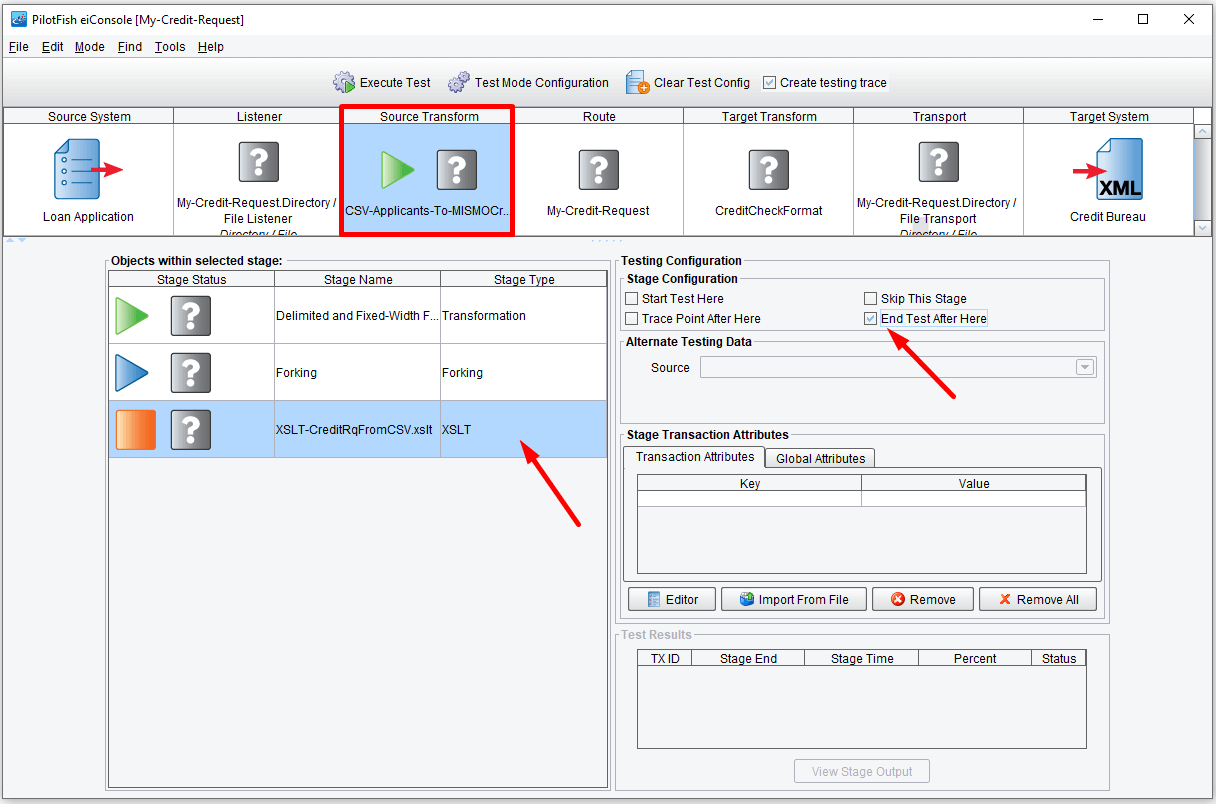
Task: Open the Help menu
Action: [211, 47]
